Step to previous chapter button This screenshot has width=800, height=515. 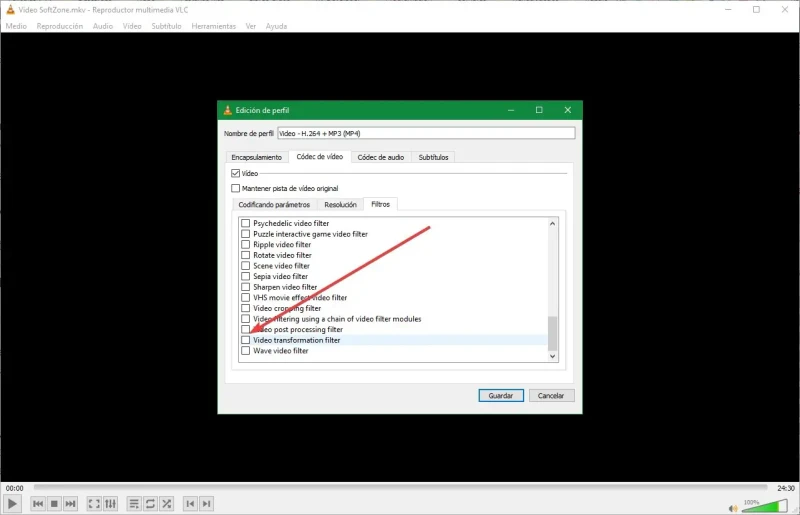tap(190, 504)
